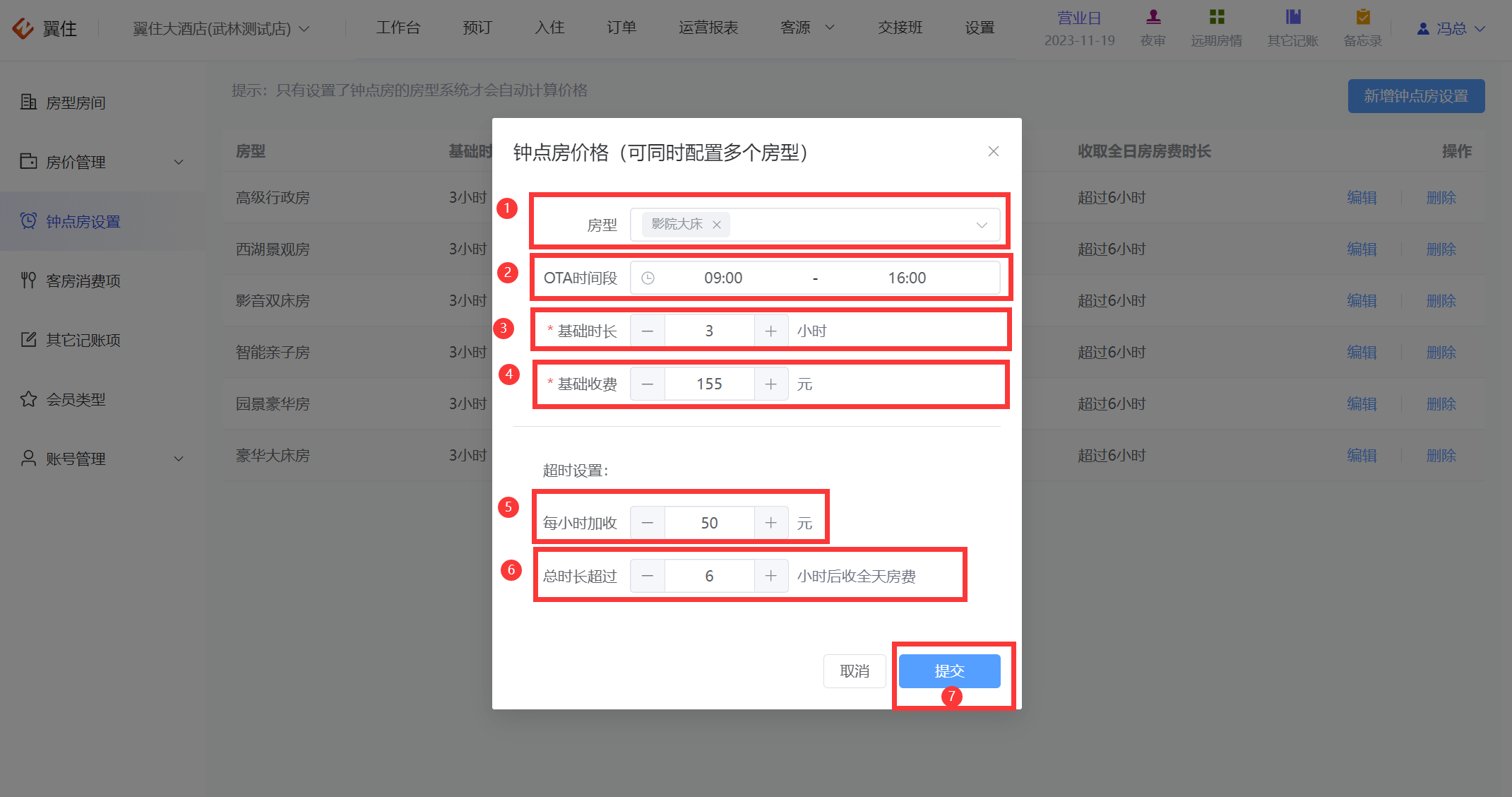Click the 提交 submit button
The image size is (1512, 797).
coord(949,671)
